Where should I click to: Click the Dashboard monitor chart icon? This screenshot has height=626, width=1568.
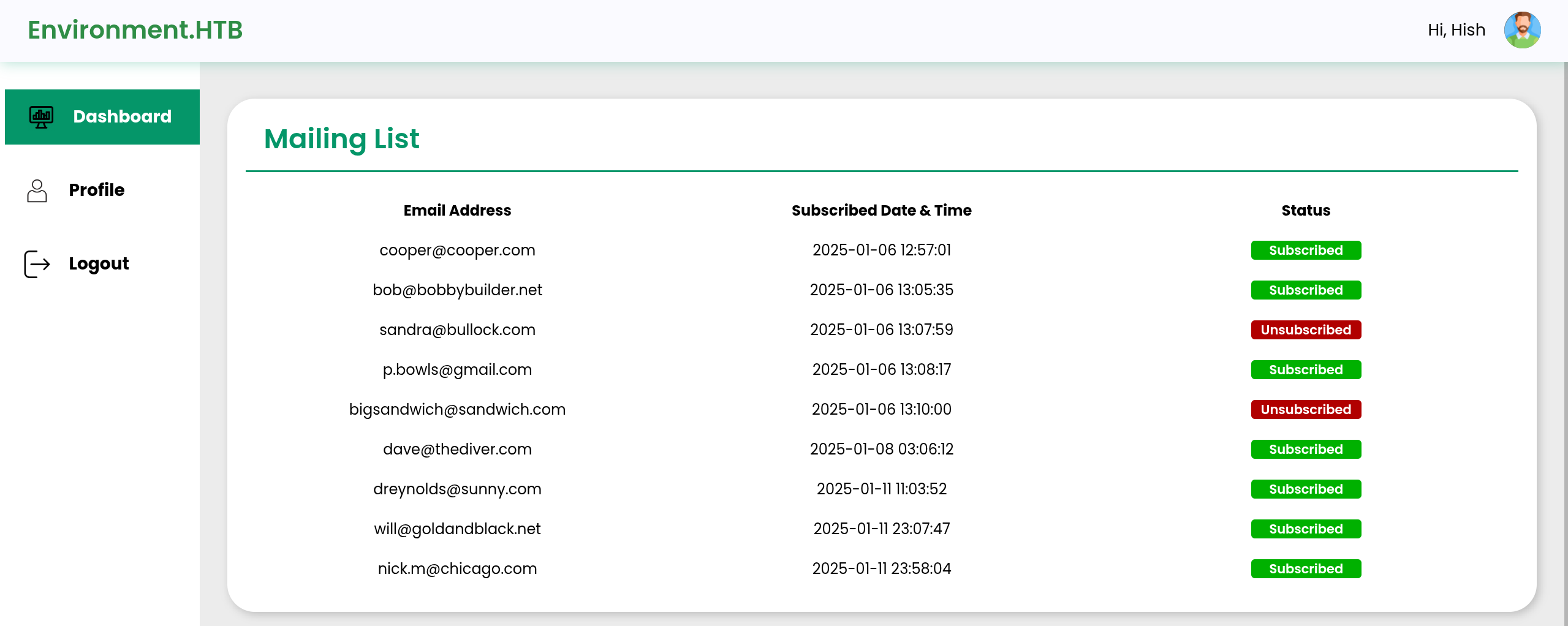pos(41,116)
